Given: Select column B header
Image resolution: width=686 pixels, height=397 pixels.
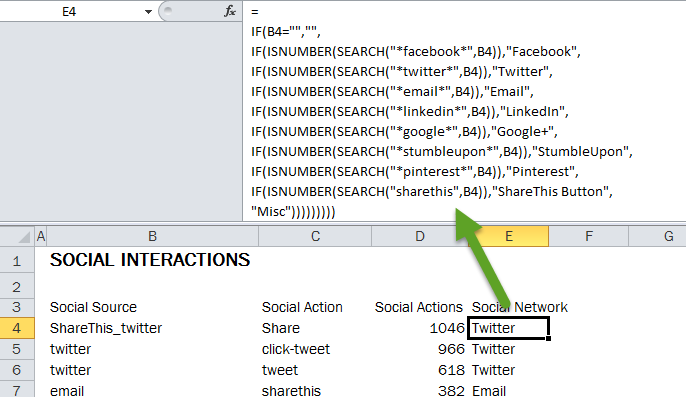Looking at the screenshot, I should pyautogui.click(x=152, y=236).
